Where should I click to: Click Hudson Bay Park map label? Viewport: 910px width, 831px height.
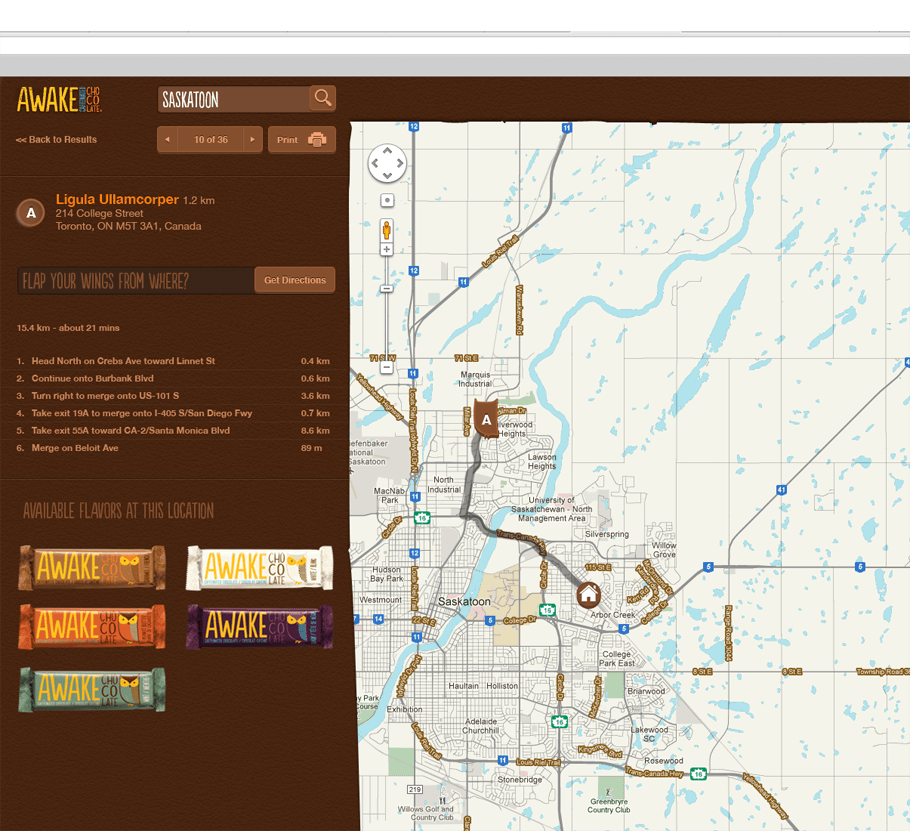(387, 574)
